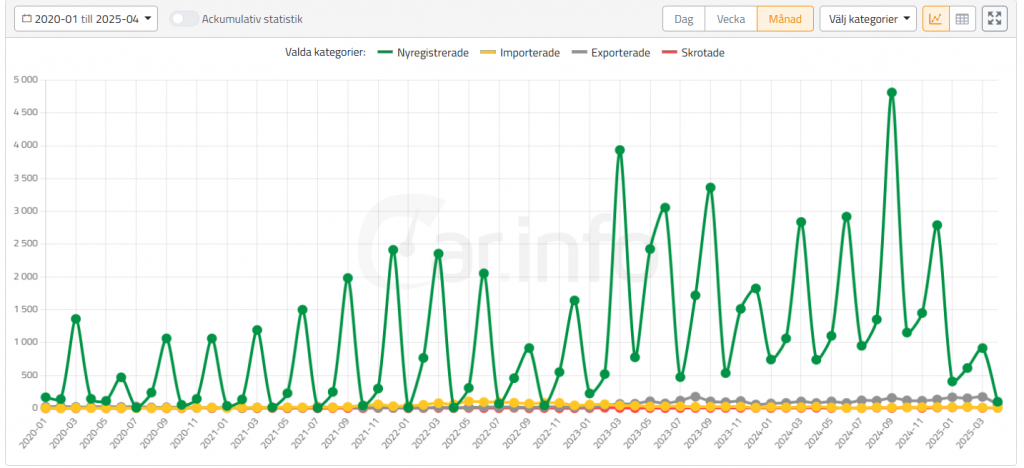Viewport: 1024px width, 468px height.
Task: Click the green Nyregistrerade color line swatch
Action: [x=384, y=52]
